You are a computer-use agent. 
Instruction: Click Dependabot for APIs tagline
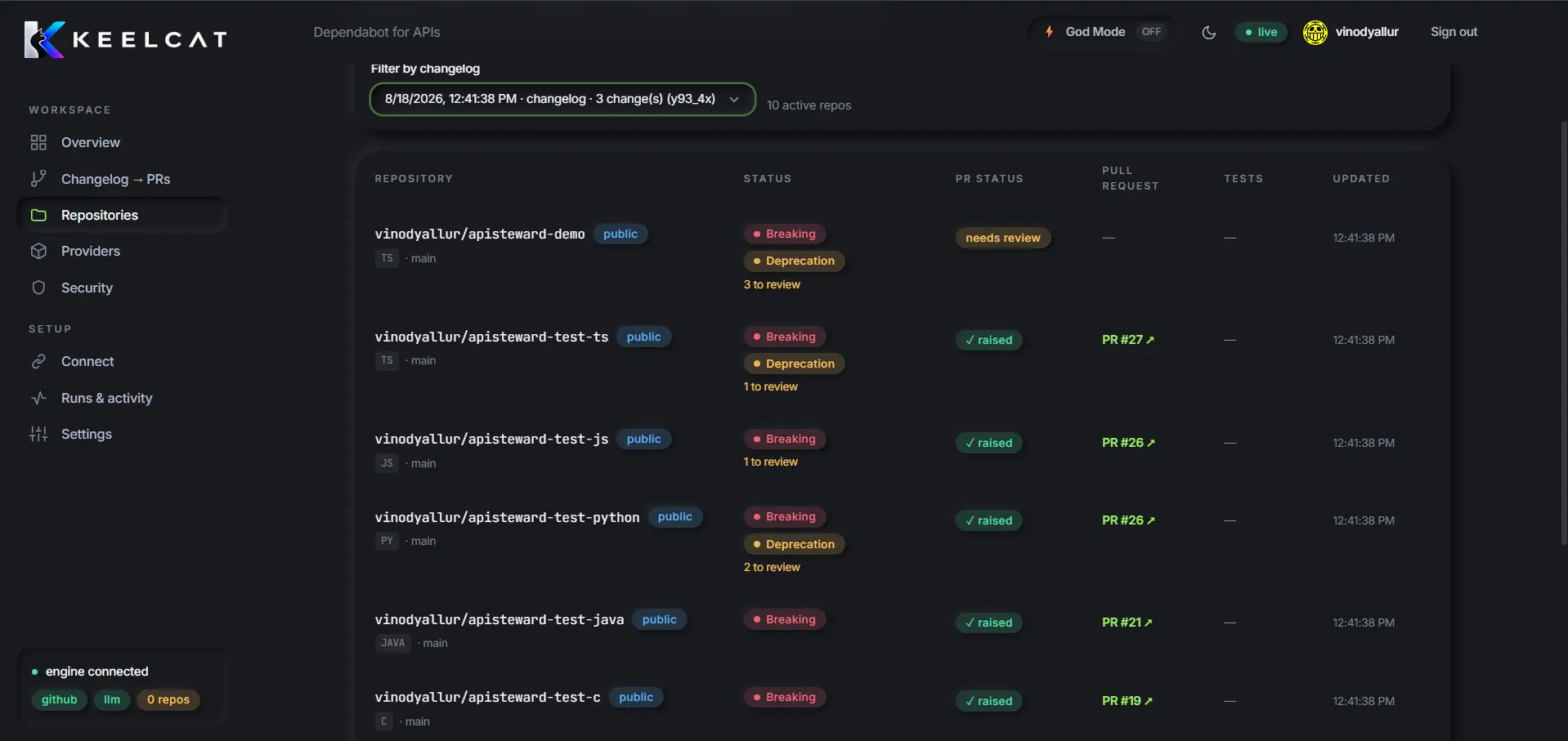pyautogui.click(x=377, y=32)
